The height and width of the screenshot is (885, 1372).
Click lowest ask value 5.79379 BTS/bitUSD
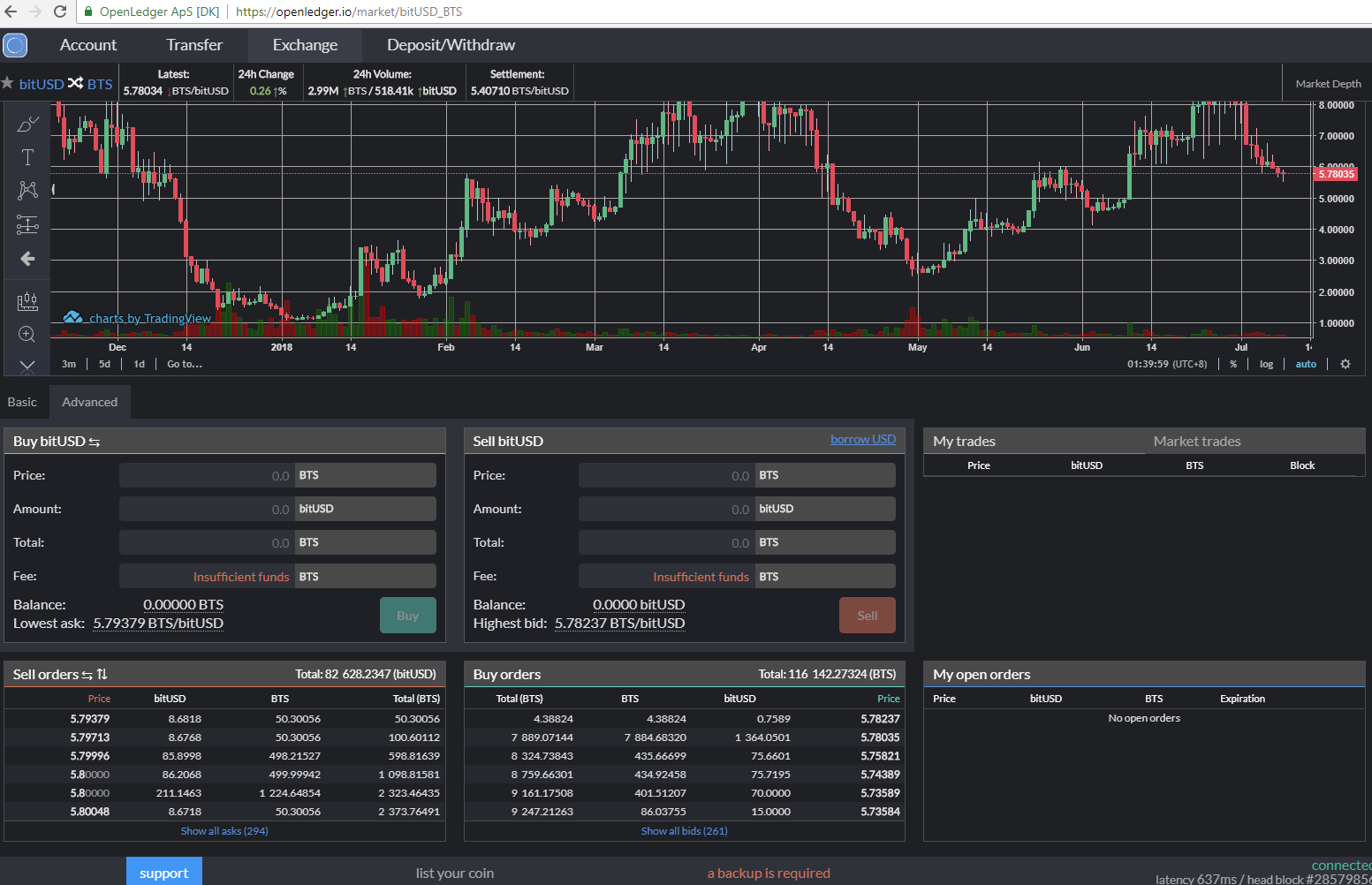(158, 624)
